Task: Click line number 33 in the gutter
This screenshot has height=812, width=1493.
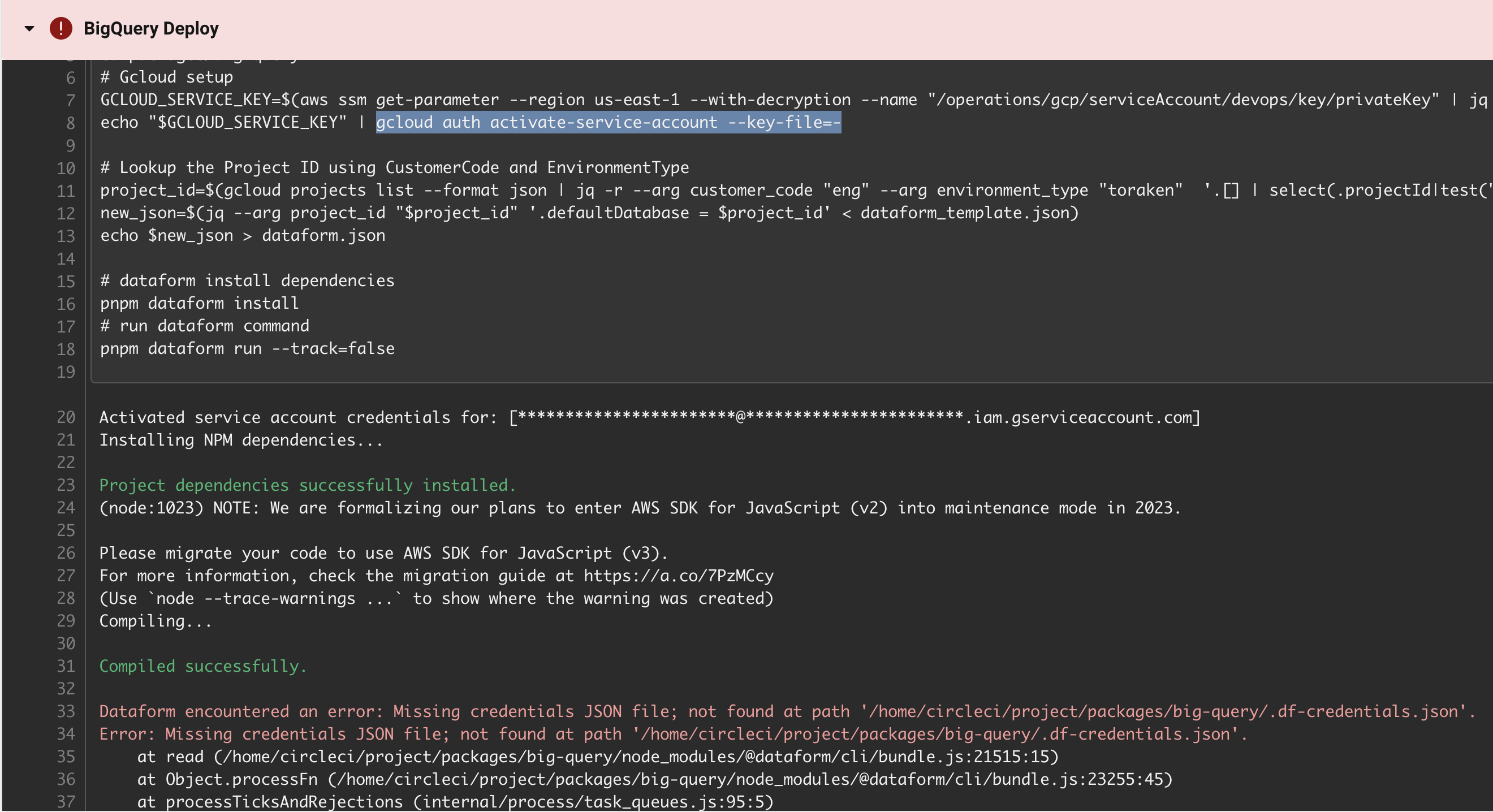Action: [66, 711]
